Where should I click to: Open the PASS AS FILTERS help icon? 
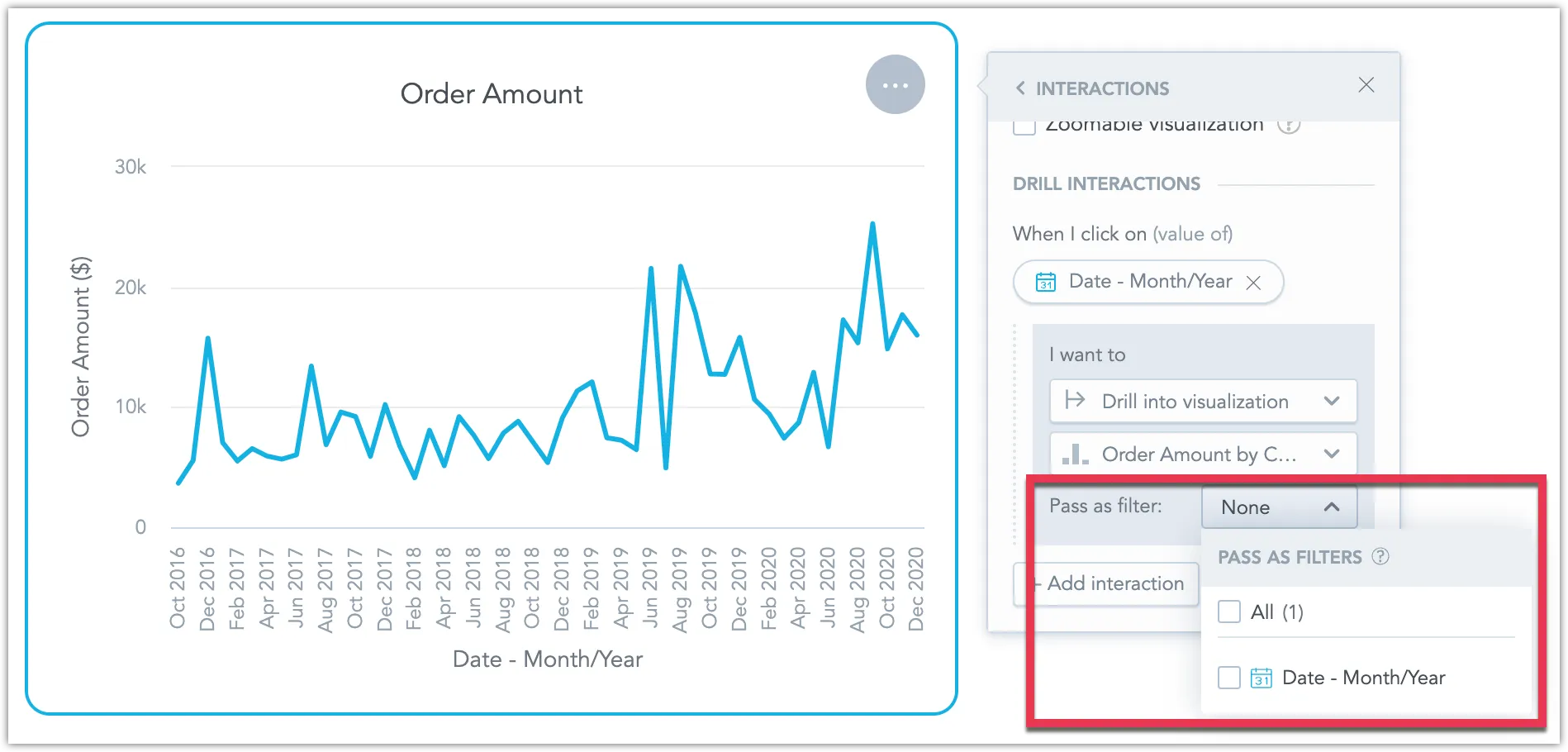[x=1381, y=557]
